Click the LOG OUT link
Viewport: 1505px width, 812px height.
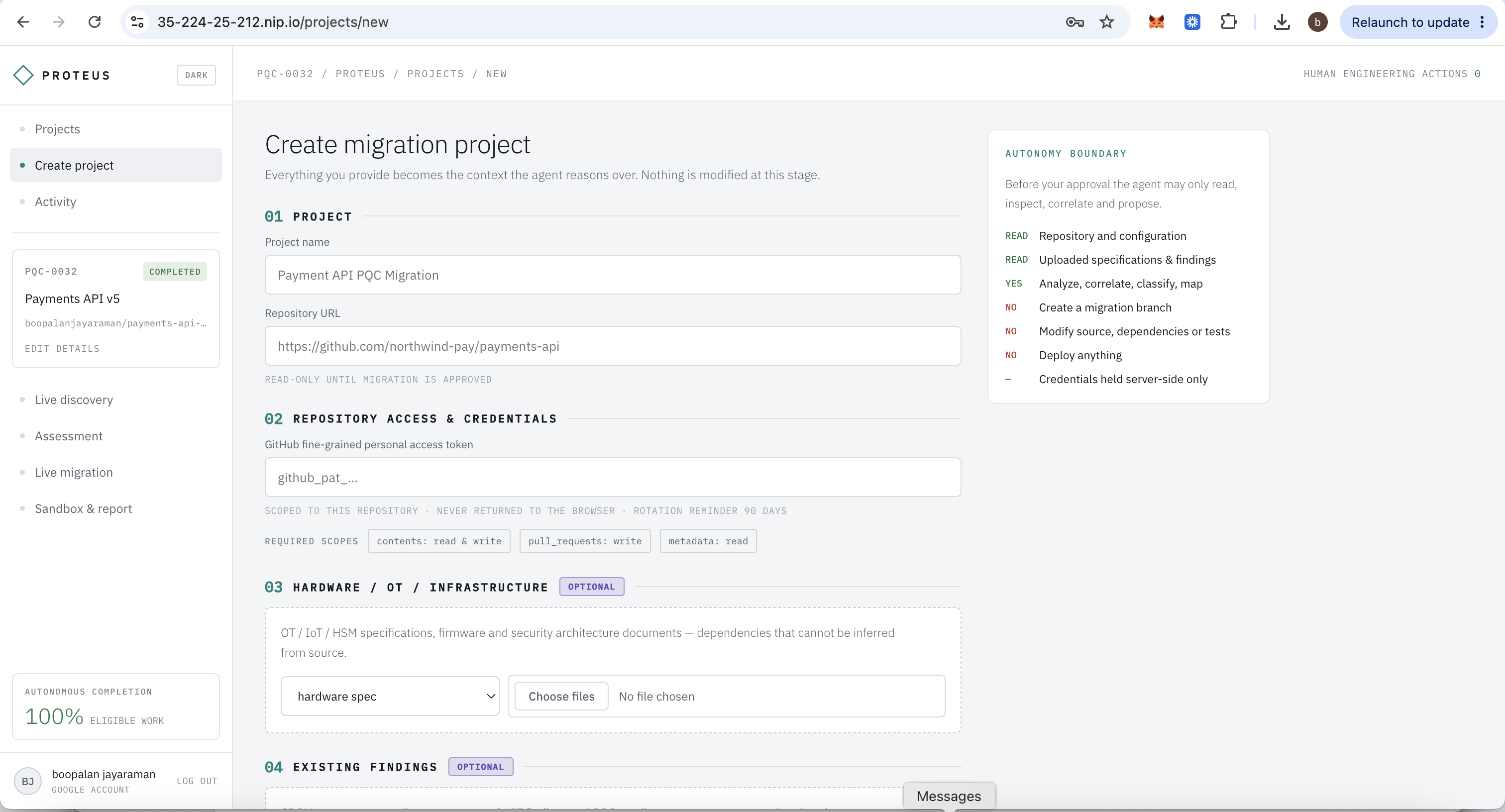point(198,781)
